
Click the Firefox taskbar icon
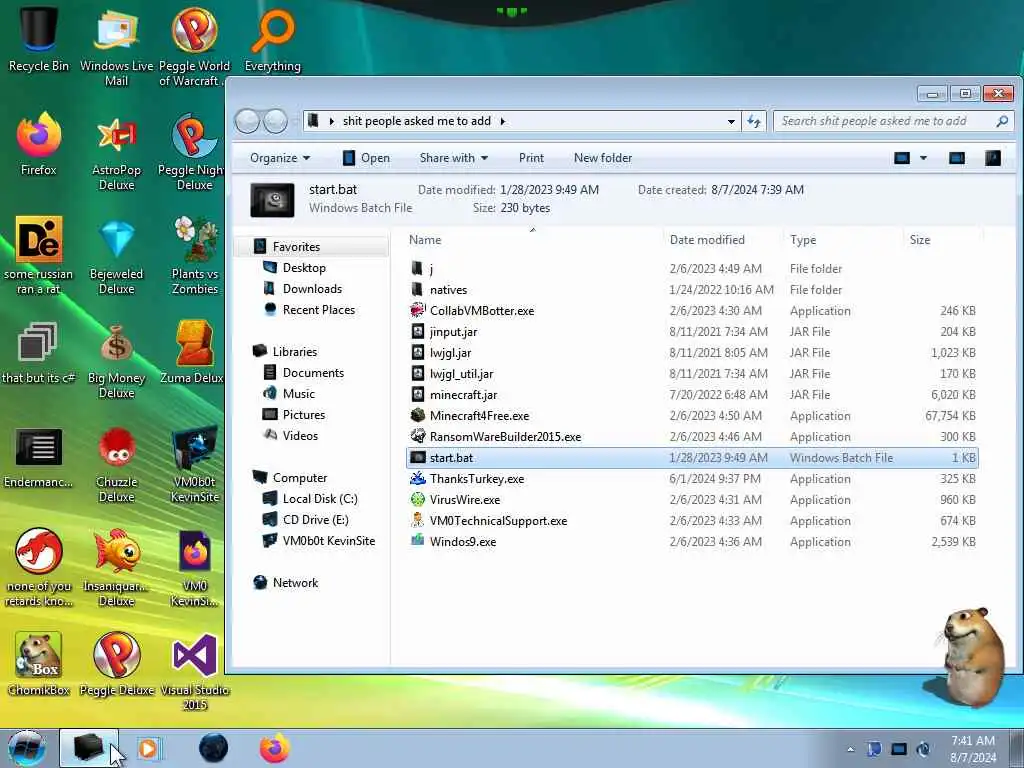[275, 748]
